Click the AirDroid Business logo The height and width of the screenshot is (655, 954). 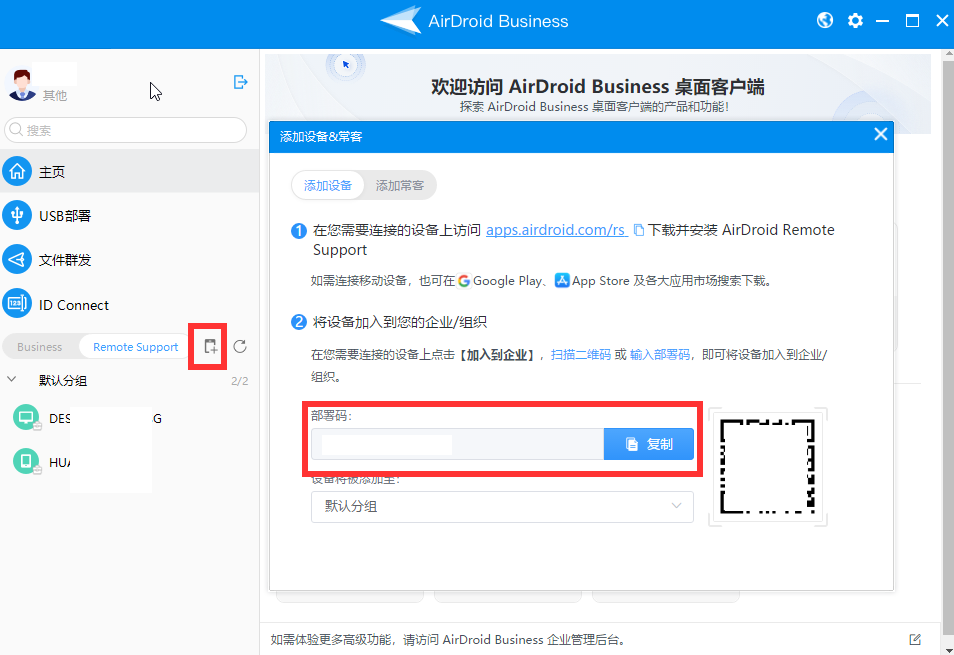(x=401, y=20)
